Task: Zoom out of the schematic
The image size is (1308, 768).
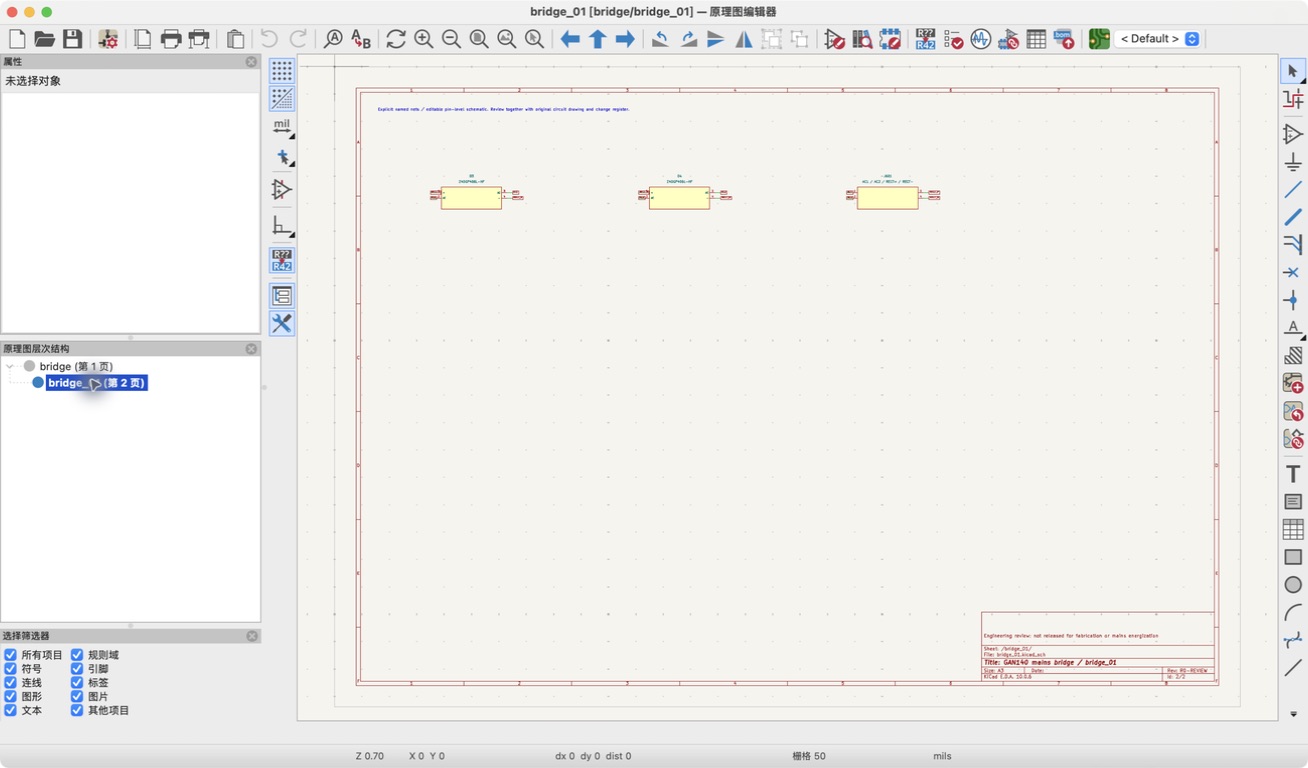Action: coord(452,39)
